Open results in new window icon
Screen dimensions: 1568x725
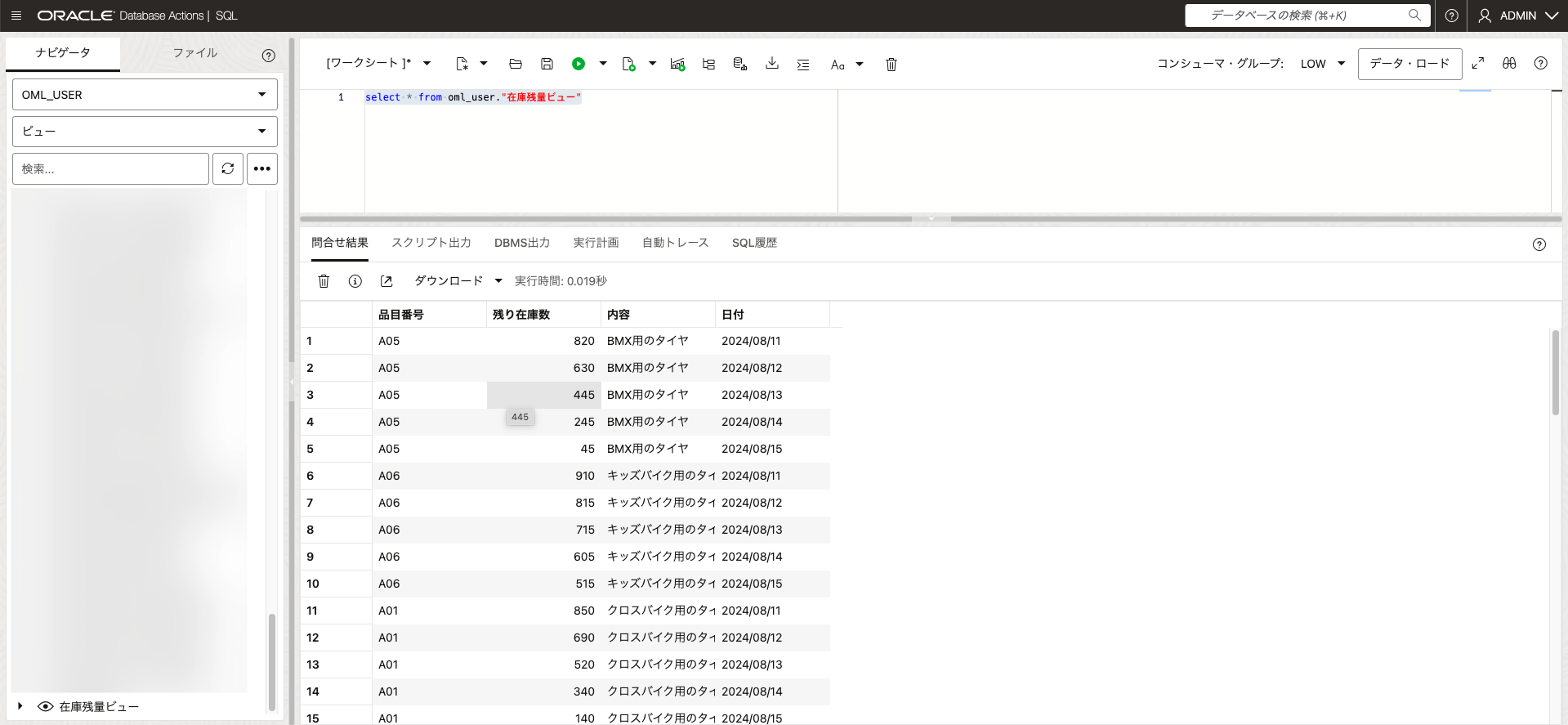pos(386,281)
